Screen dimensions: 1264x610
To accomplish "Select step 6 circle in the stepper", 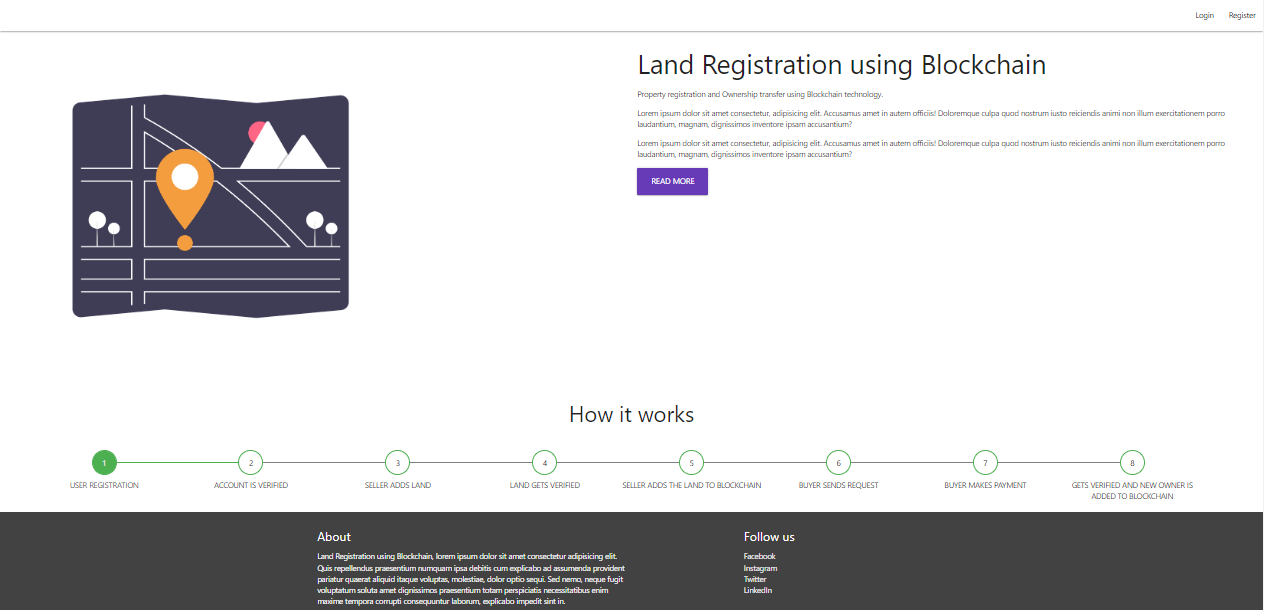I will pyautogui.click(x=839, y=462).
